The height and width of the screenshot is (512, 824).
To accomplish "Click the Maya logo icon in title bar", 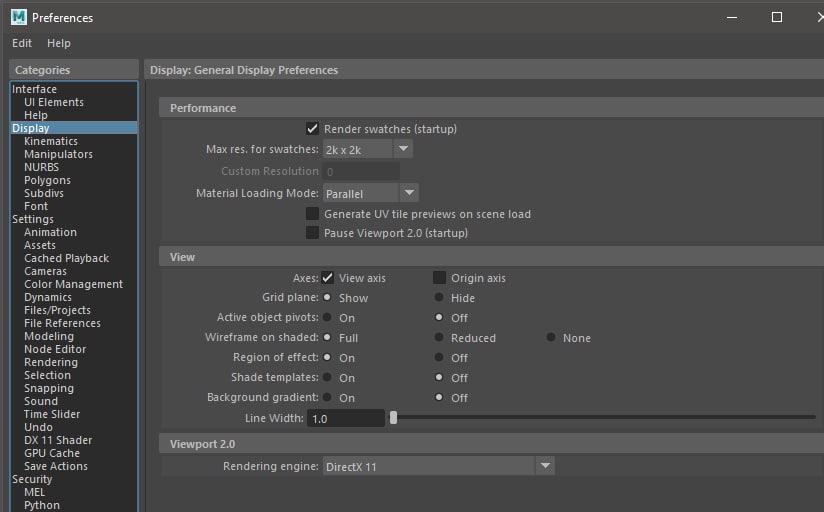I will (18, 17).
